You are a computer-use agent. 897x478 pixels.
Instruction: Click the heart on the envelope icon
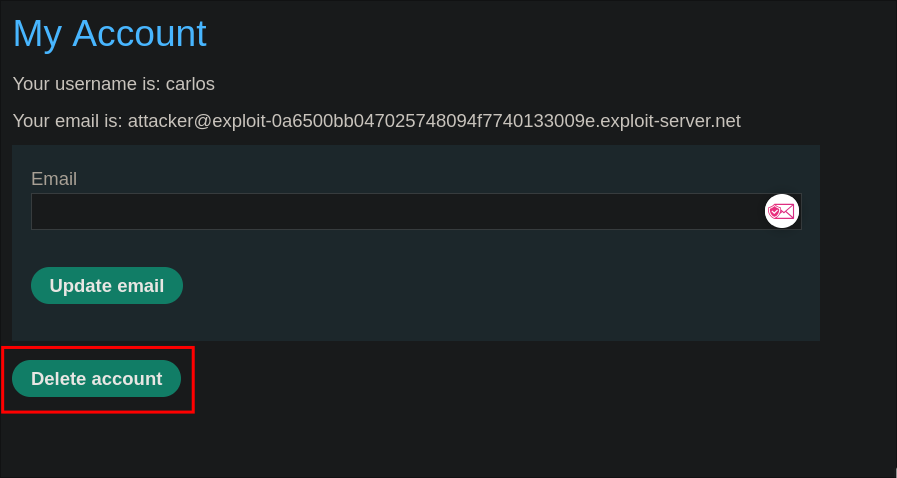point(775,212)
